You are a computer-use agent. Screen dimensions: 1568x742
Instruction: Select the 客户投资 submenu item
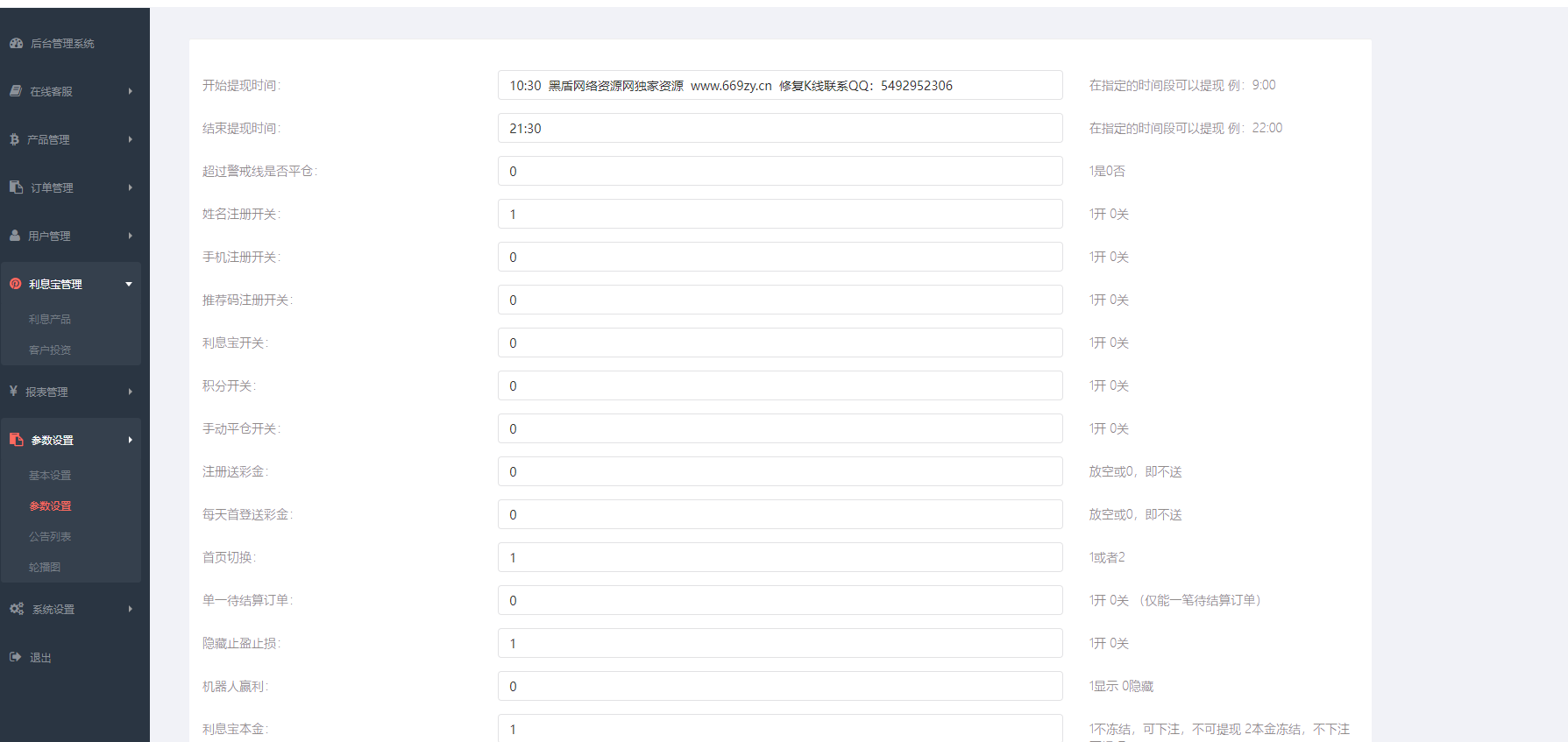coord(50,350)
